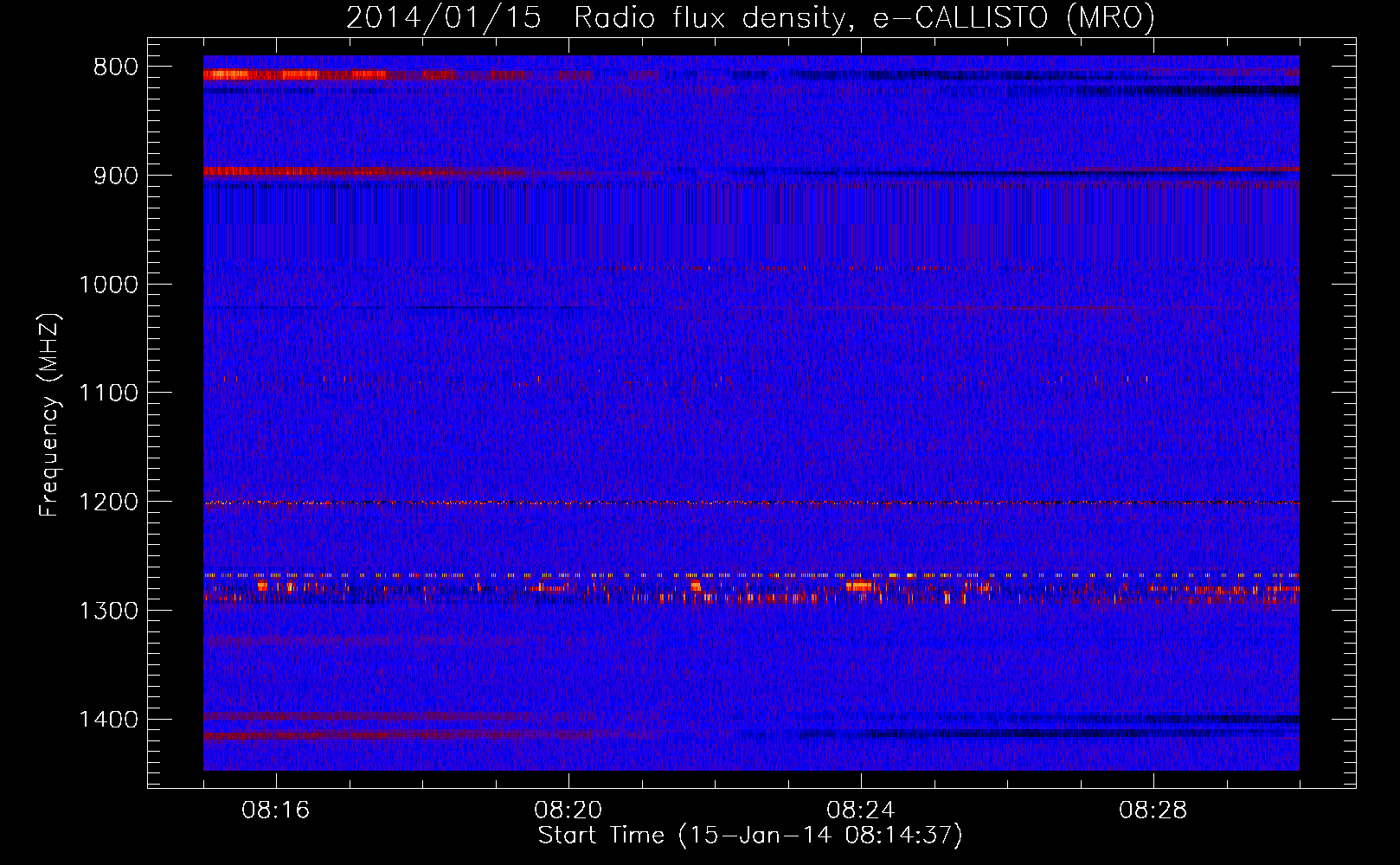
Task: Click the 900 frequency tick label
Action: [116, 176]
